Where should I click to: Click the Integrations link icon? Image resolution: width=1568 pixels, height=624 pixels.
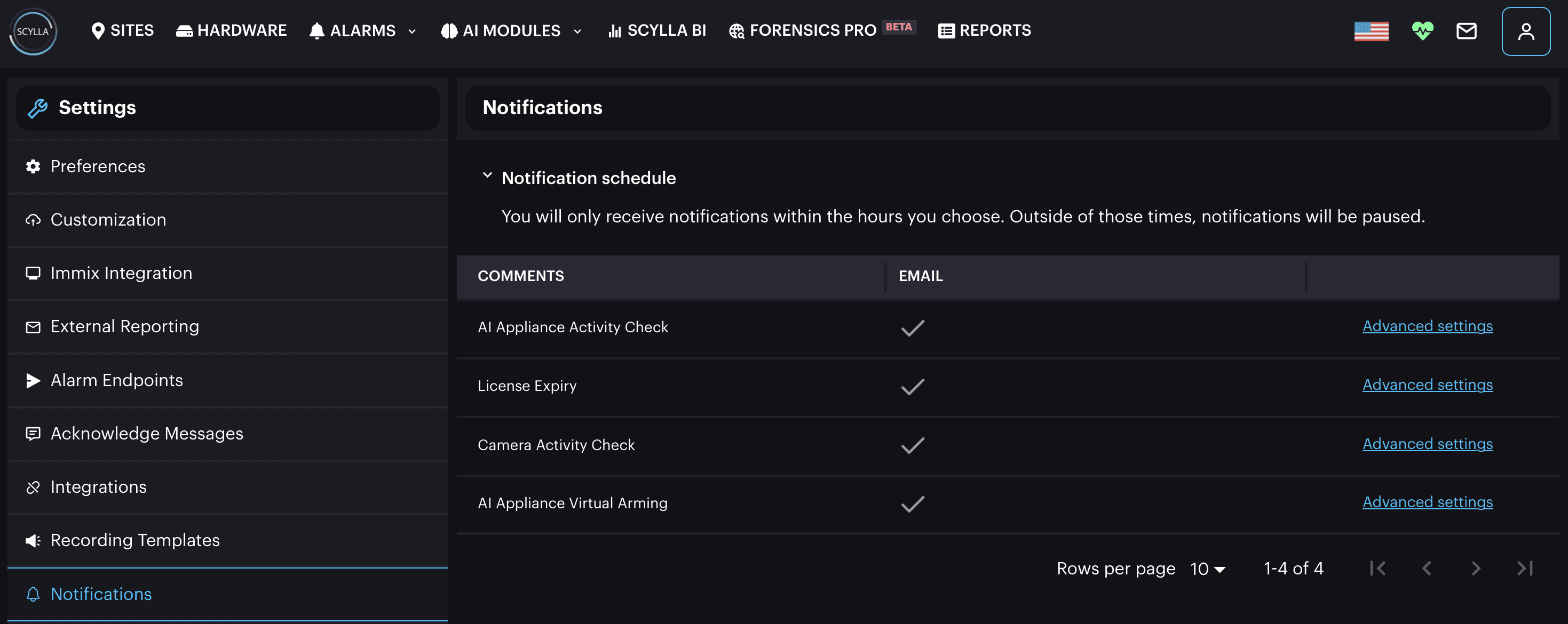pos(33,487)
